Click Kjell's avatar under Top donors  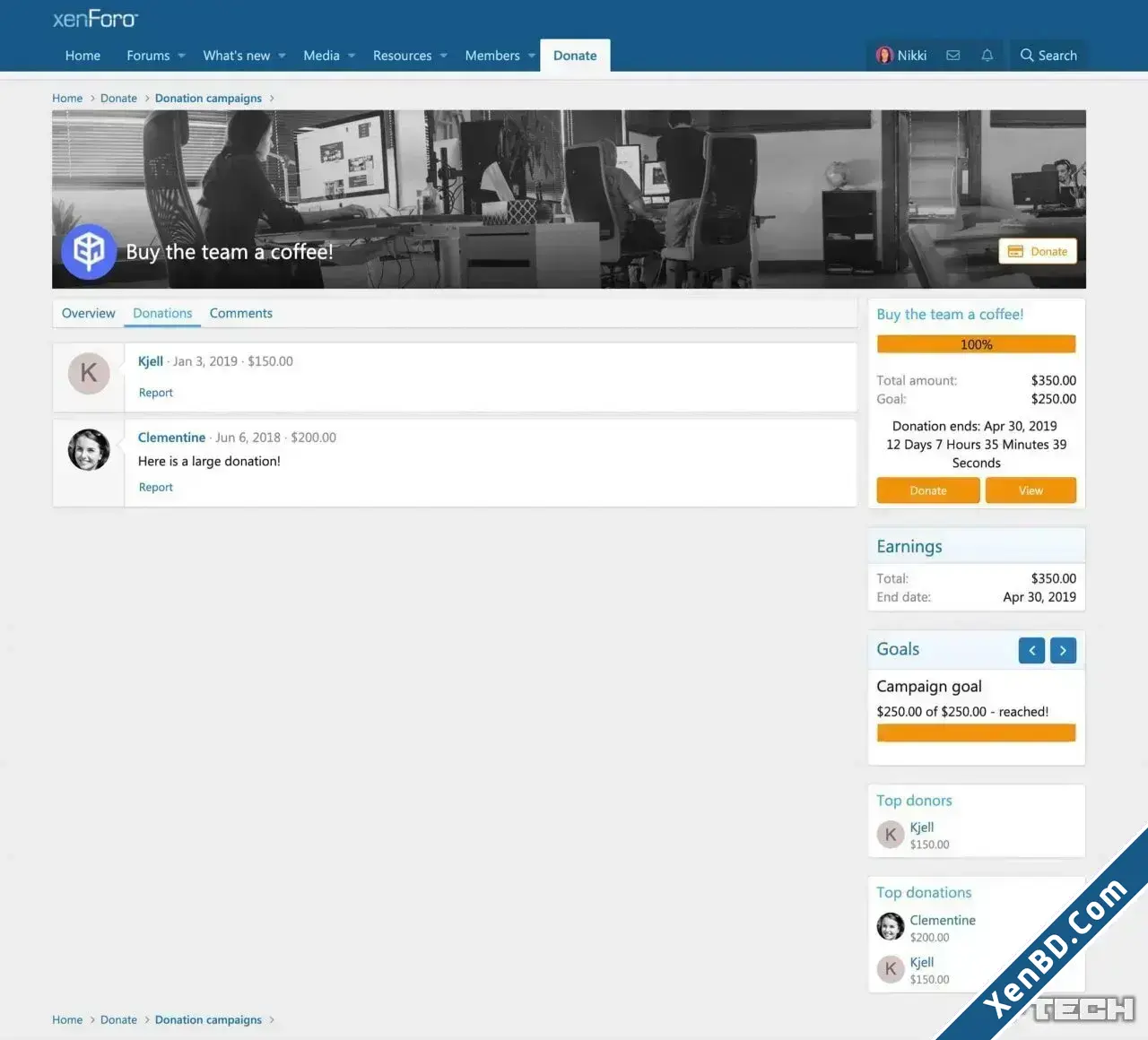(x=891, y=835)
